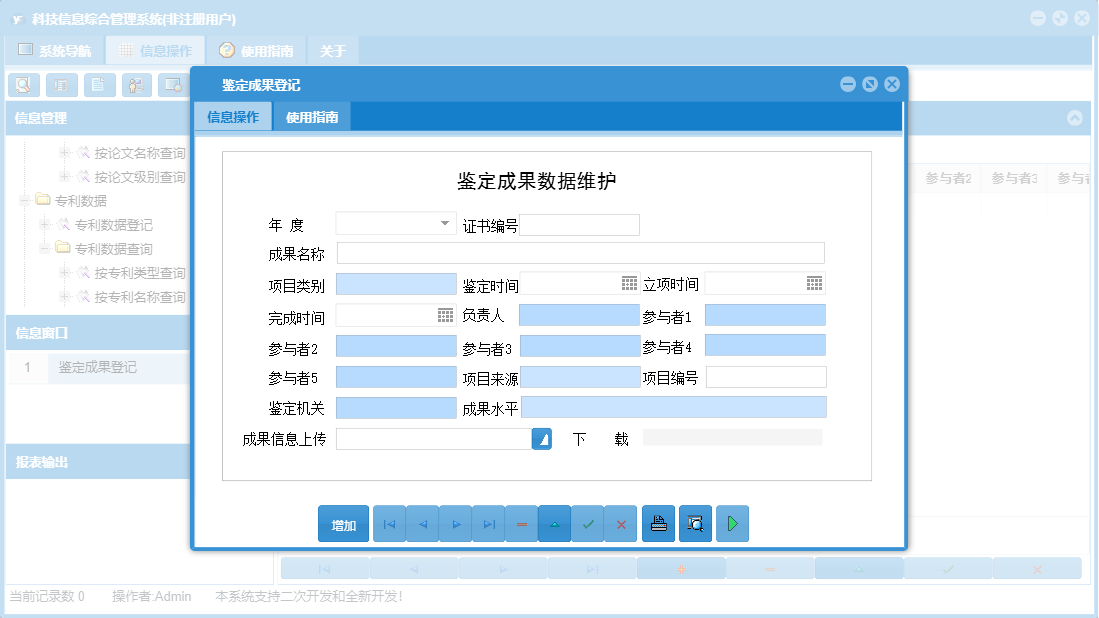Run the query with the green arrow icon

(731, 523)
